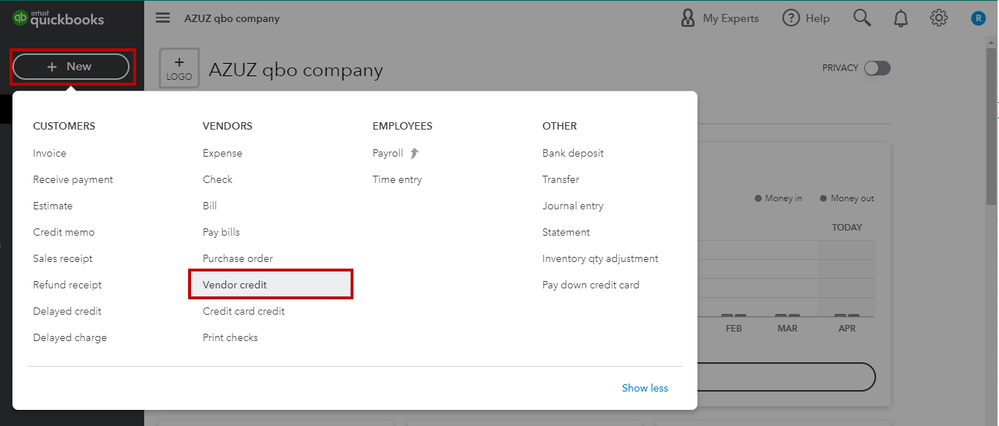
Task: Choose Delayed charge
Action: coord(70,337)
